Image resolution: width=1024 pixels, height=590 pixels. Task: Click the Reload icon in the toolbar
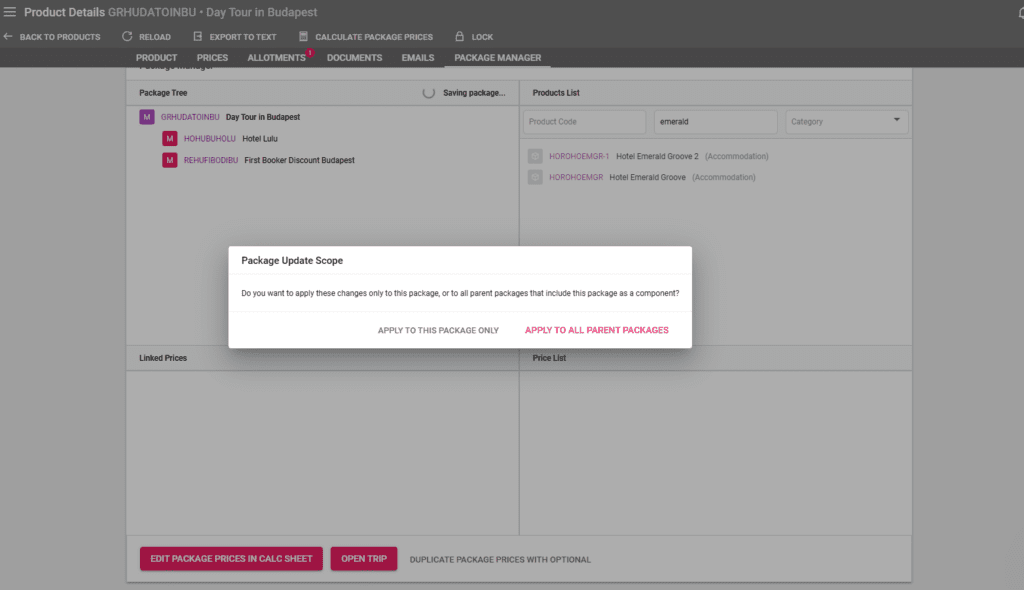pyautogui.click(x=127, y=36)
